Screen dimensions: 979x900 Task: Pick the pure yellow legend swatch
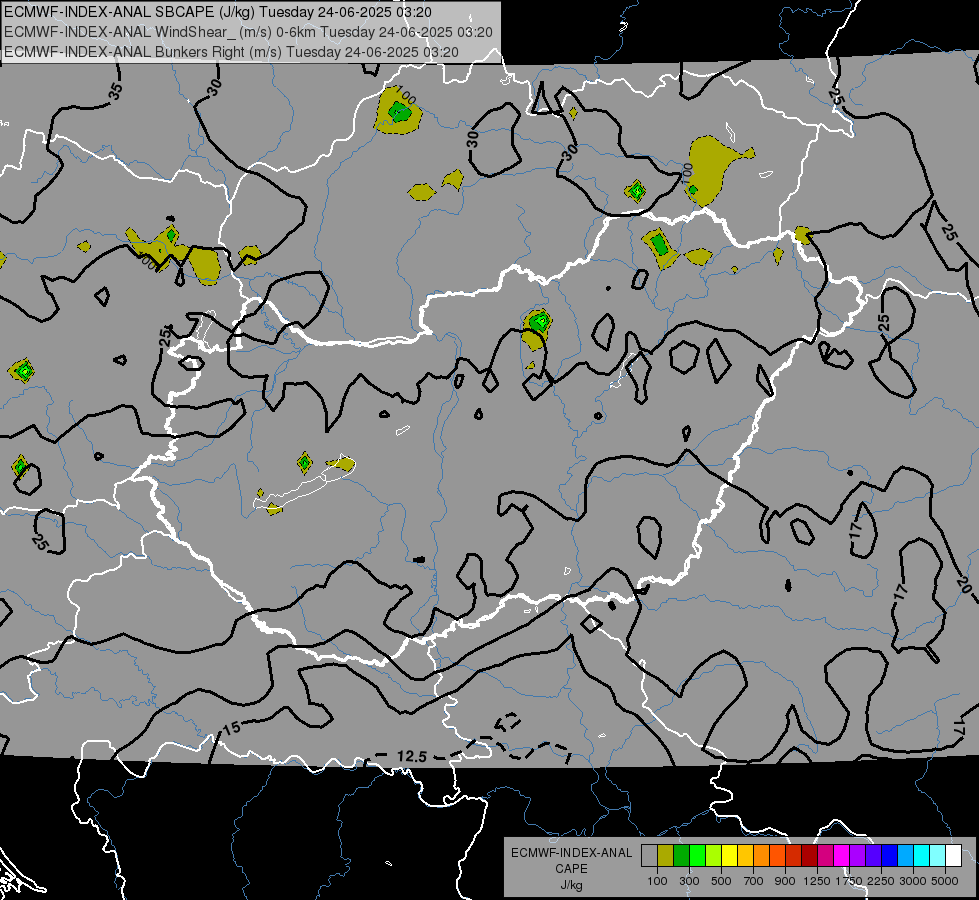729,856
